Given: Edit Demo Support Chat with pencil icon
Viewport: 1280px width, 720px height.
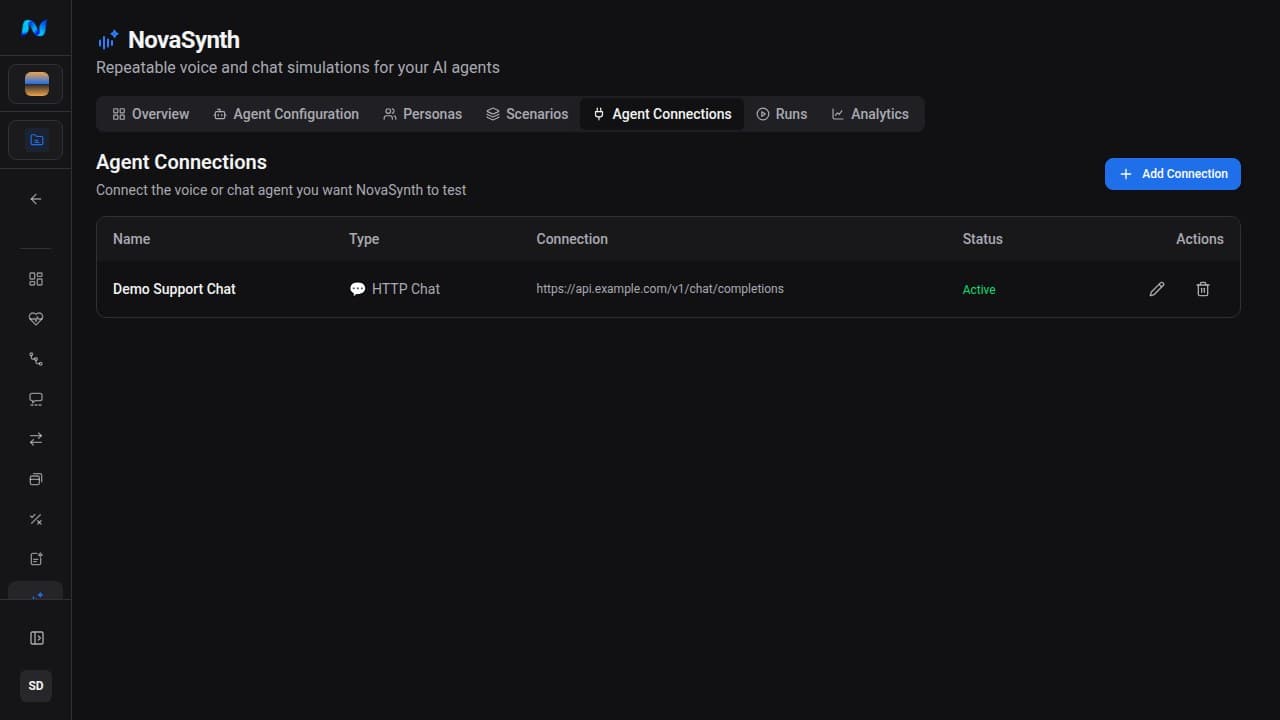Looking at the screenshot, I should point(1157,289).
